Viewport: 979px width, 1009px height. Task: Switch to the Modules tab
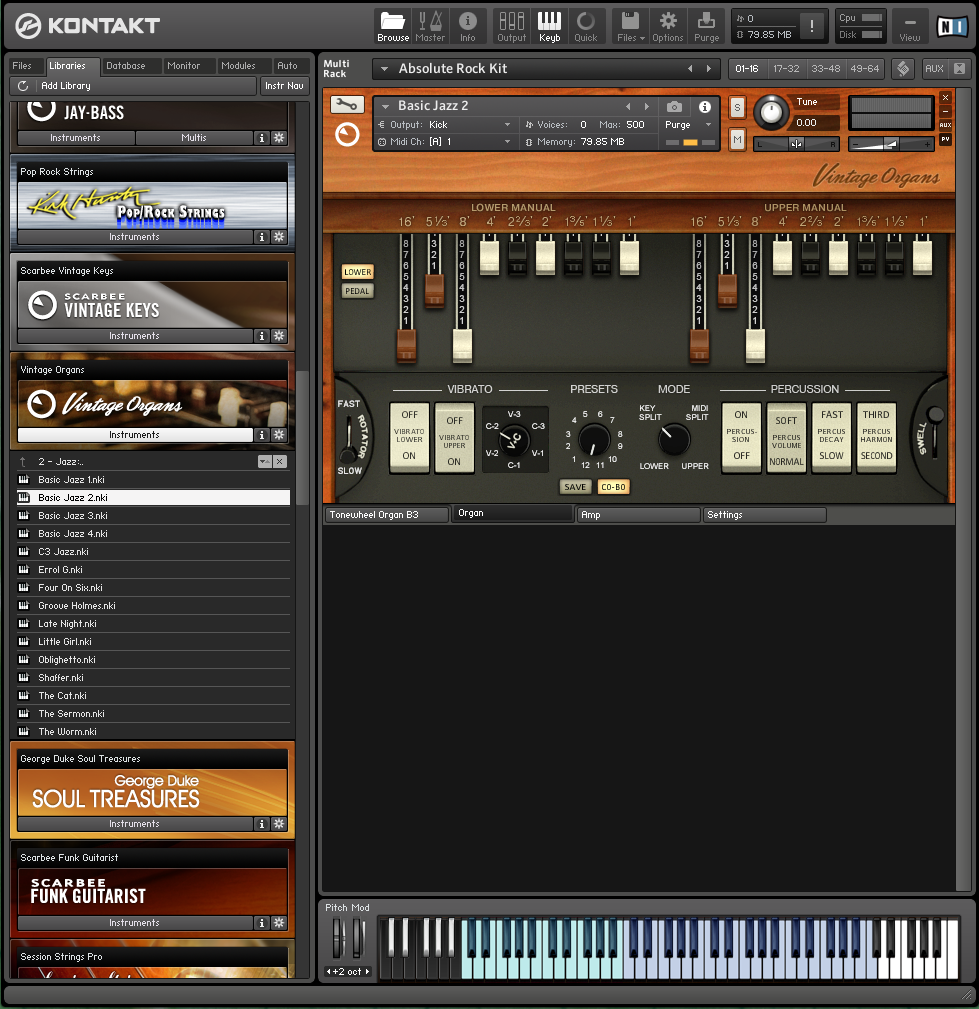pyautogui.click(x=238, y=66)
